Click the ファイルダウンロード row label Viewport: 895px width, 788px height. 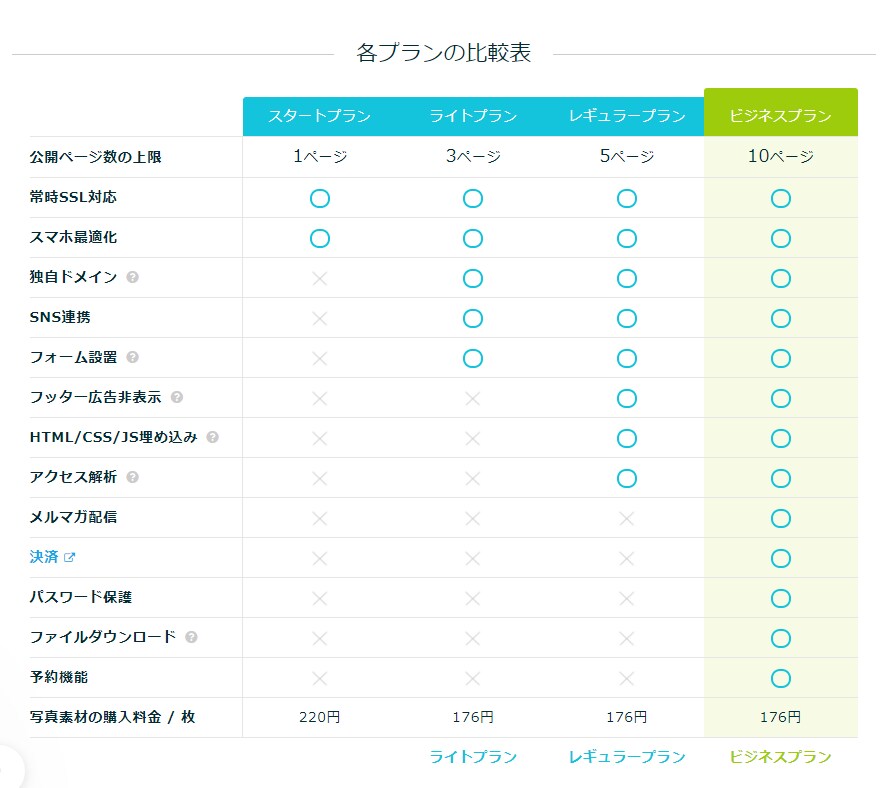pyautogui.click(x=103, y=637)
